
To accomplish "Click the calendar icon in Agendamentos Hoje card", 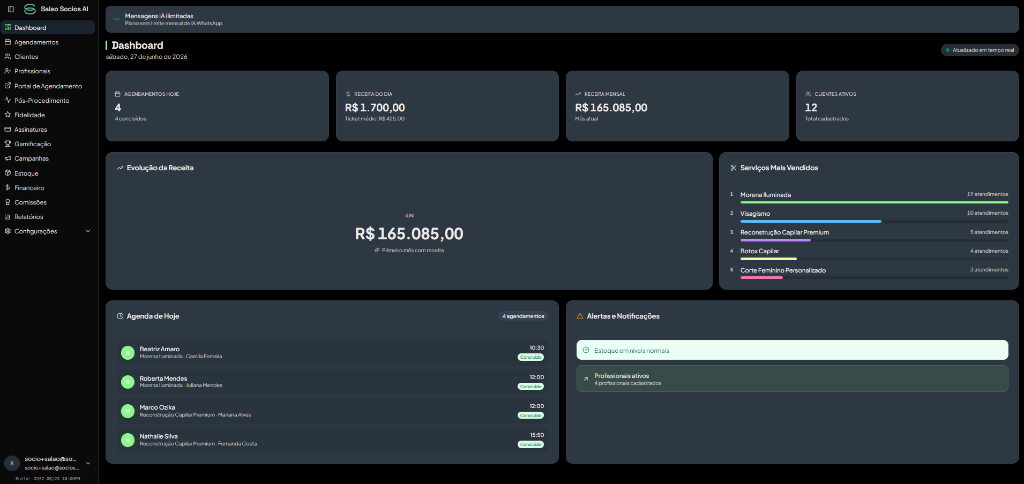I will click(x=118, y=94).
